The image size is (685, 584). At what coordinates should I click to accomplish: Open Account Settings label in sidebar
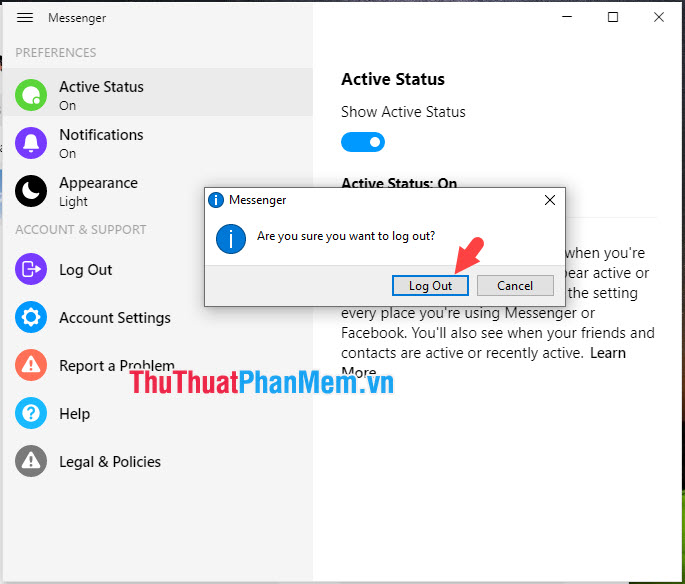pyautogui.click(x=115, y=318)
